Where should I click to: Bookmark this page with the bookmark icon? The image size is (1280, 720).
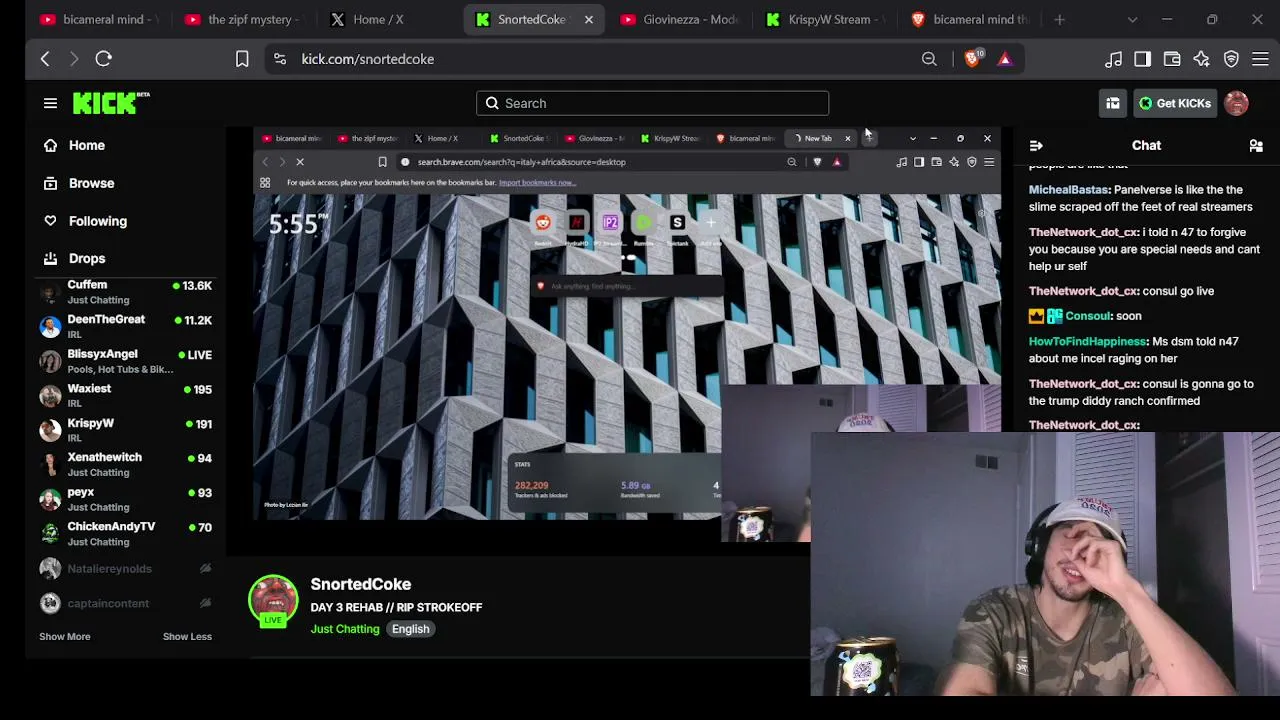point(242,59)
